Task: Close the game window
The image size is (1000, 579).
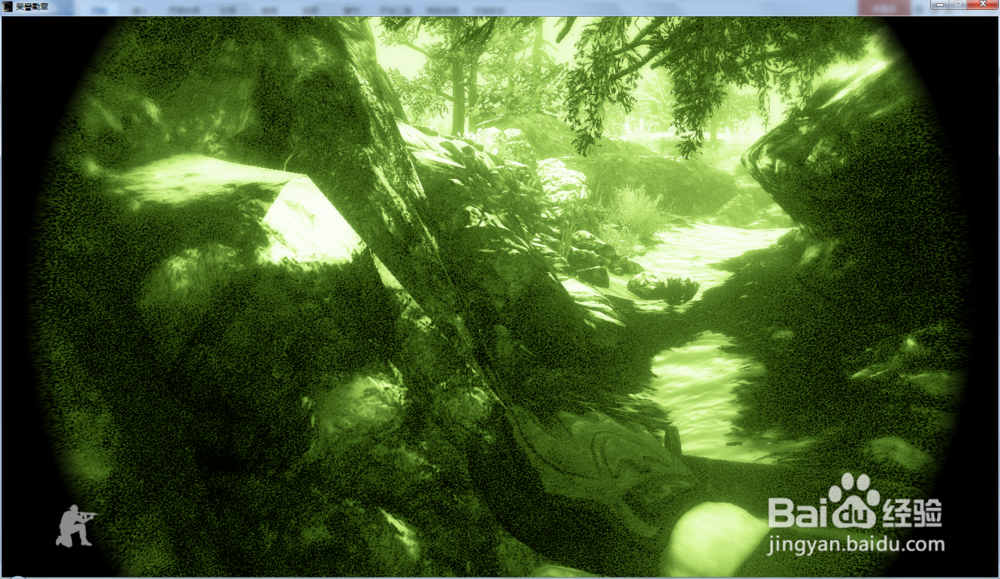Action: click(x=983, y=4)
